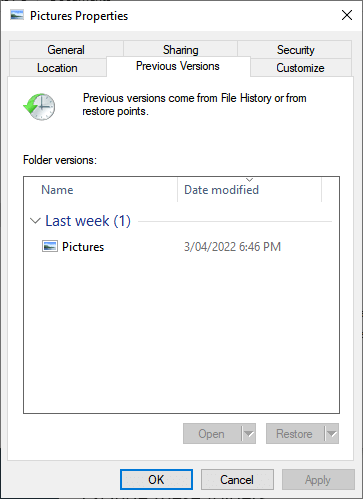The image size is (363, 499).
Task: Toggle sort arrow above Date modified
Action: click(x=249, y=180)
